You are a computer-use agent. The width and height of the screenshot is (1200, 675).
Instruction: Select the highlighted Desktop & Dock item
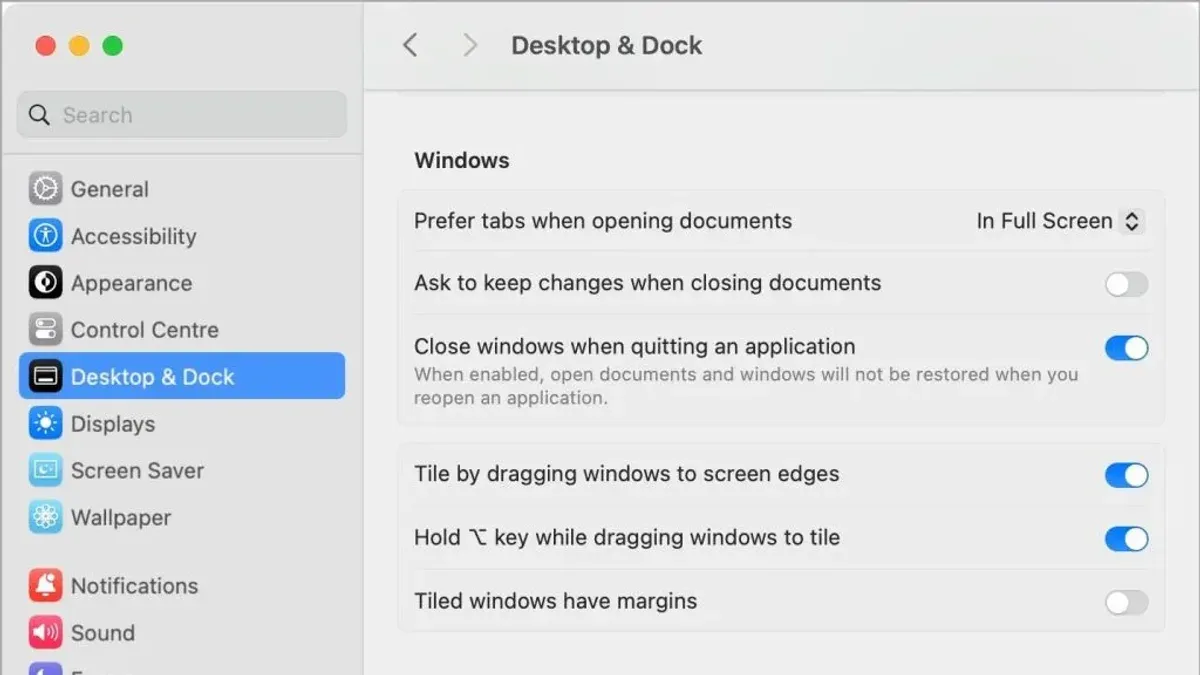(x=182, y=376)
